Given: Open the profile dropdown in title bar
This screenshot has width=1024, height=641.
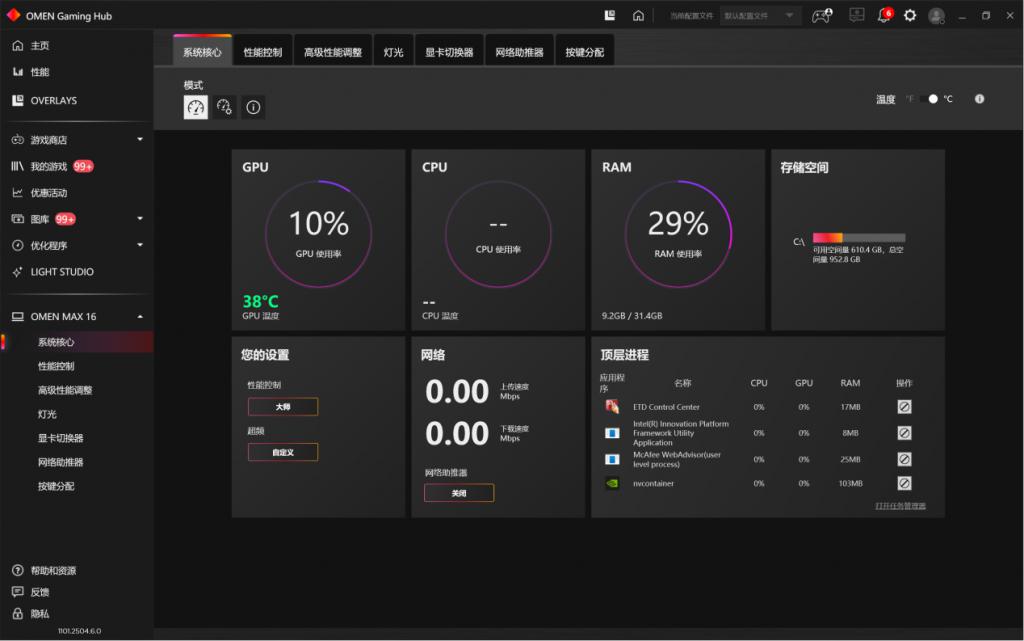Looking at the screenshot, I should 759,16.
